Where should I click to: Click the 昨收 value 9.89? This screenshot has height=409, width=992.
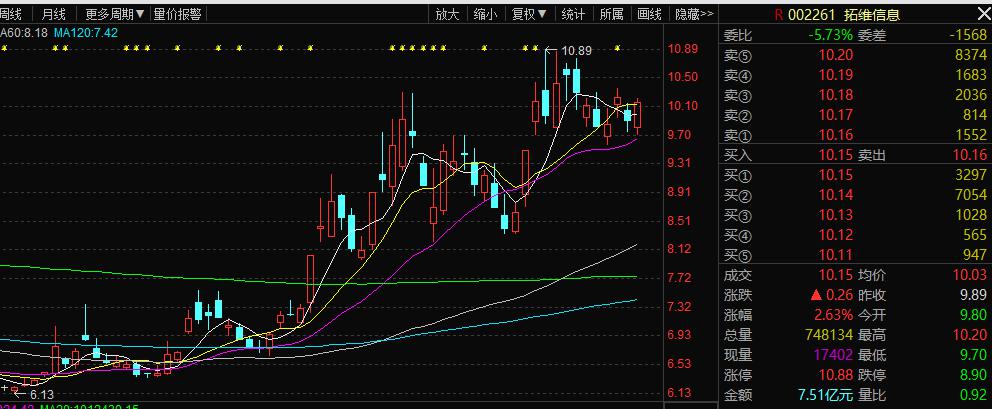click(x=974, y=295)
